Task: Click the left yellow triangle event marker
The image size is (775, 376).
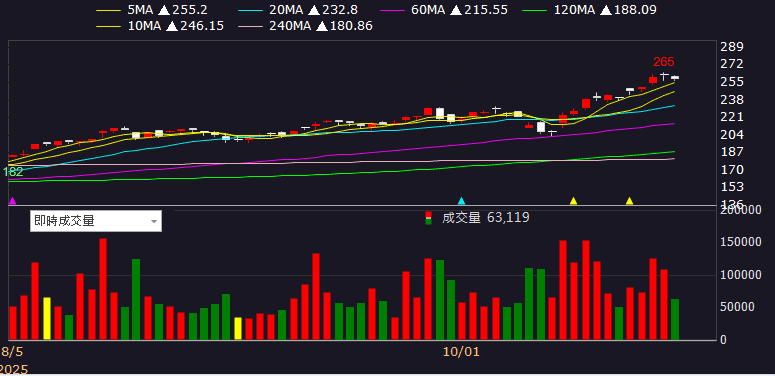Action: (x=573, y=201)
